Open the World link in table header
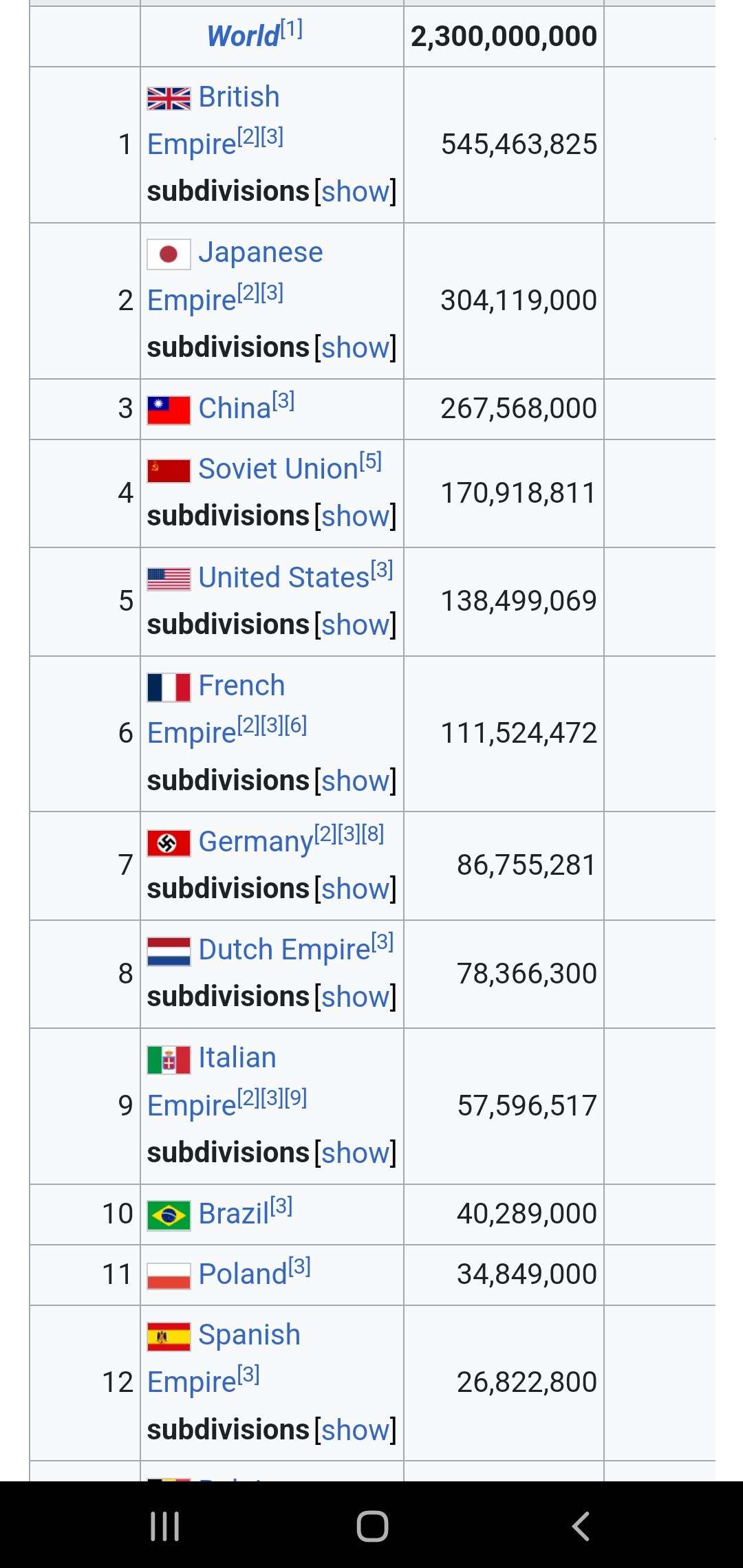This screenshot has height=1568, width=743. (243, 36)
